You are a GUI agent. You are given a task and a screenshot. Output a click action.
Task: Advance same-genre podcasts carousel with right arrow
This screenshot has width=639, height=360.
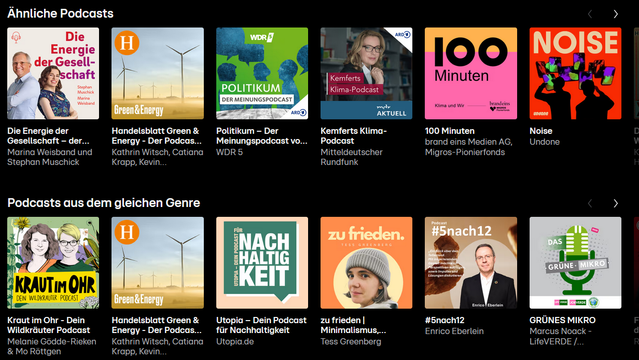615,203
